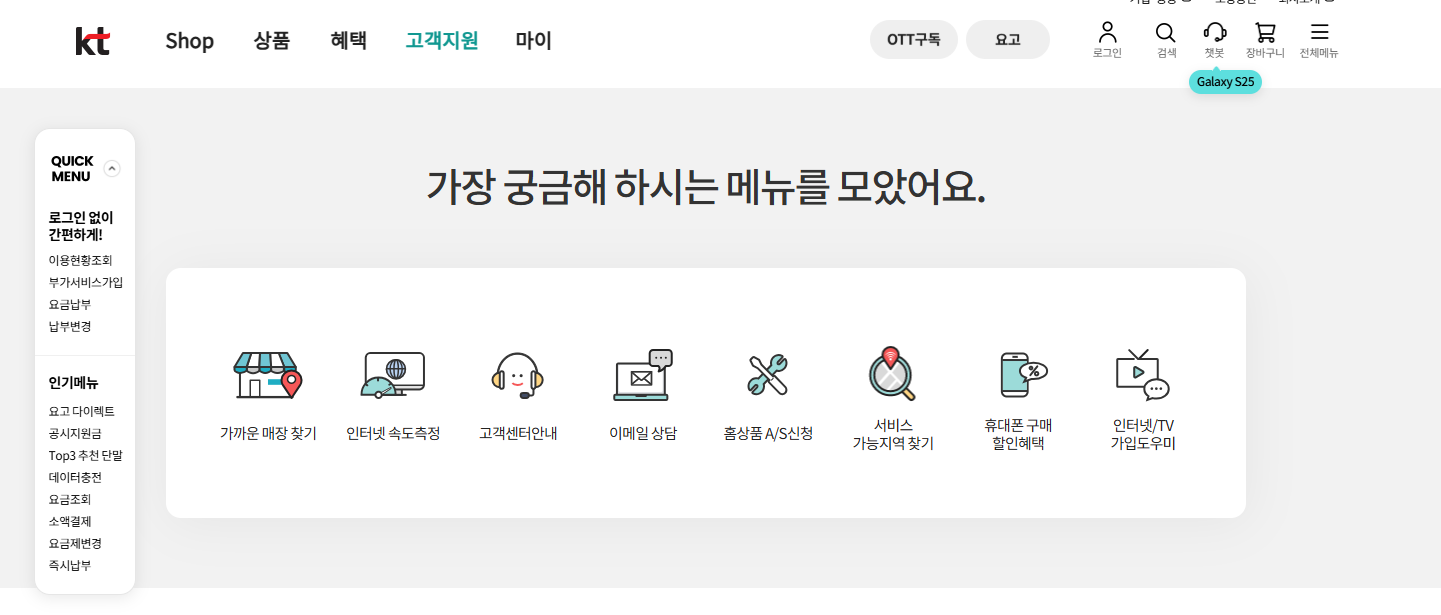Open 요금조회 in quick menu
The image size is (1441, 615).
click(70, 499)
